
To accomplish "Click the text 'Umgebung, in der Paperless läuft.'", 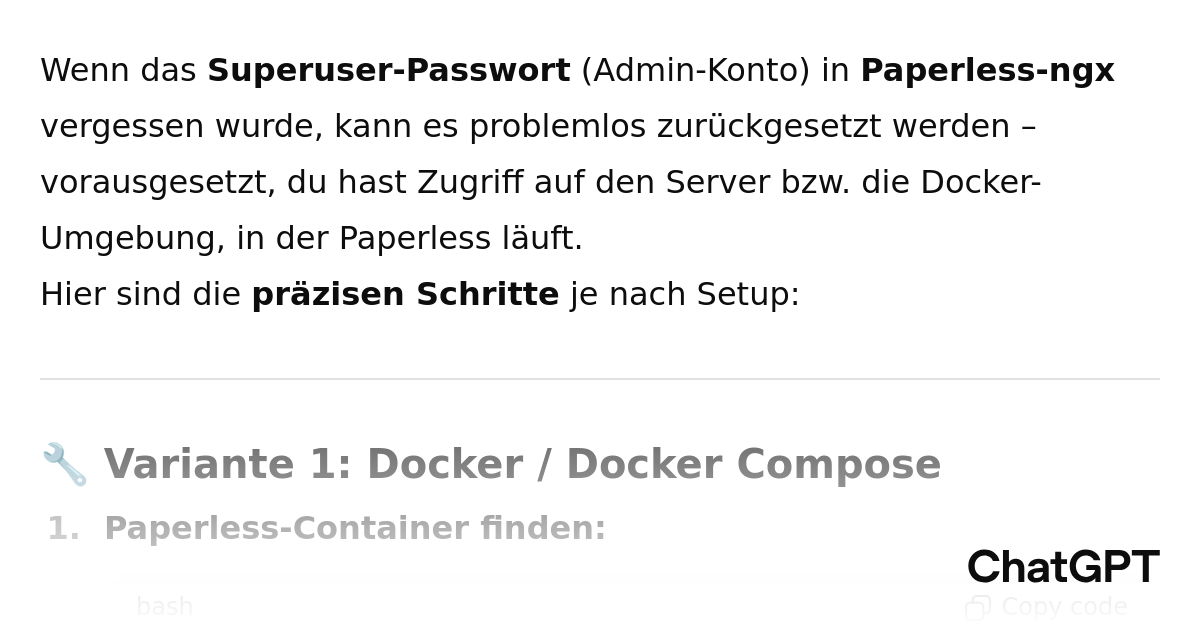I will [x=311, y=239].
